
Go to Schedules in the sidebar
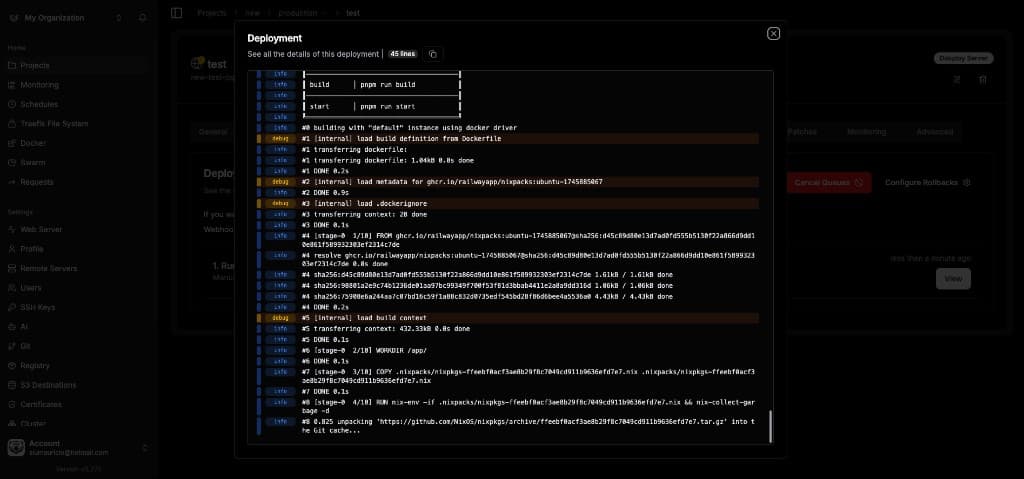(x=39, y=104)
